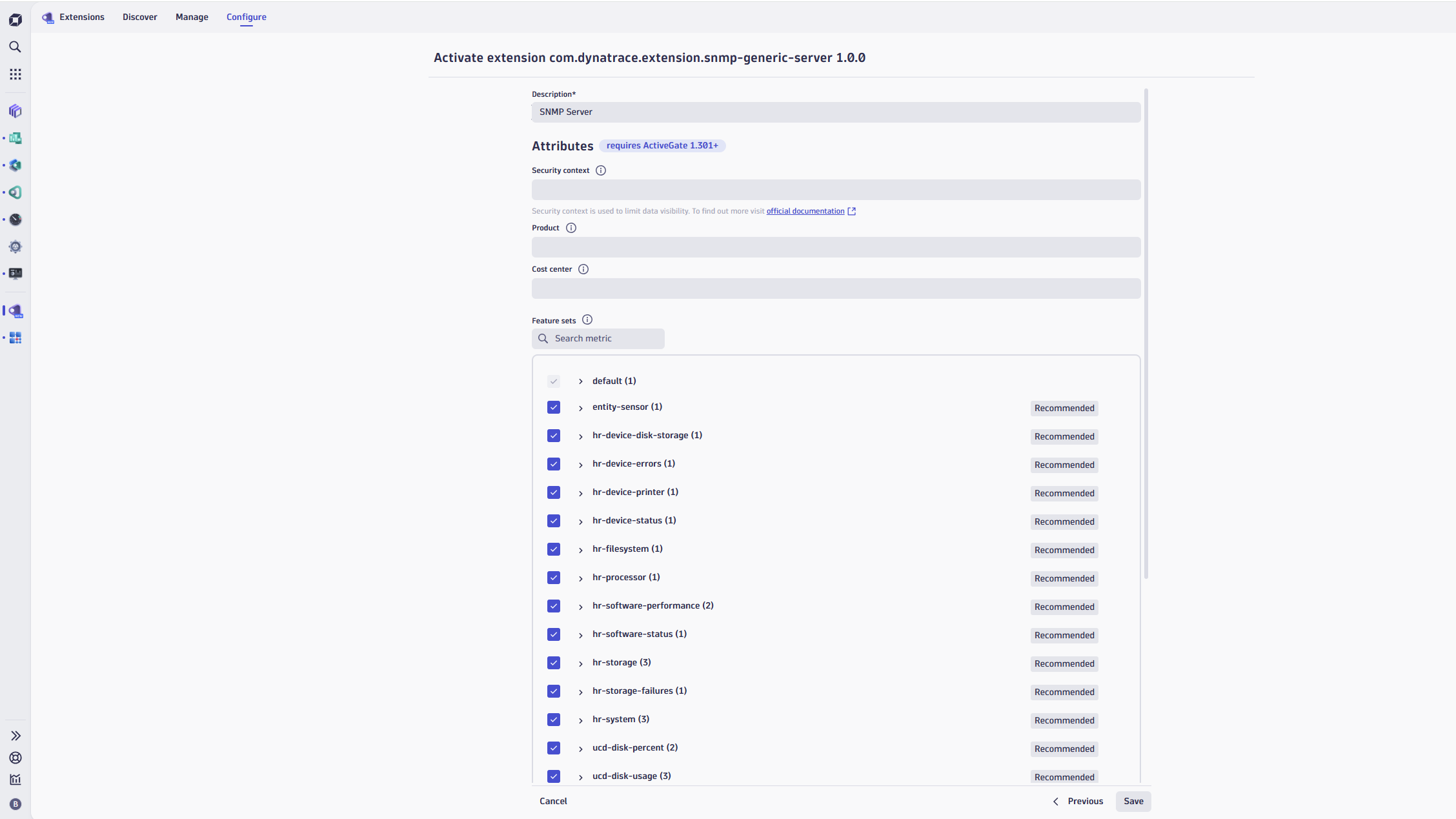Open the help lifebuoy icon in sidebar
1456x819 pixels.
click(15, 758)
